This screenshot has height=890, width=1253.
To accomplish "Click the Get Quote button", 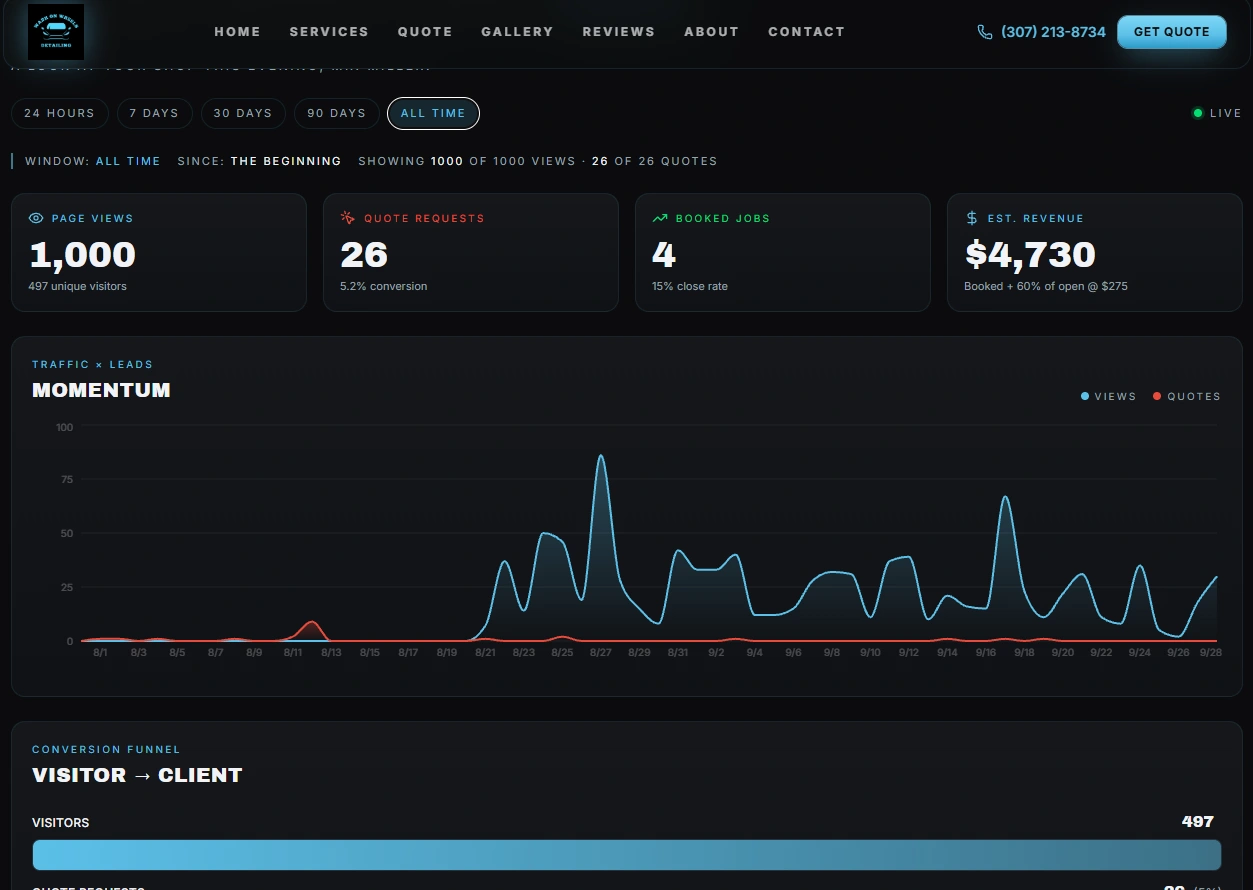I will coord(1172,32).
